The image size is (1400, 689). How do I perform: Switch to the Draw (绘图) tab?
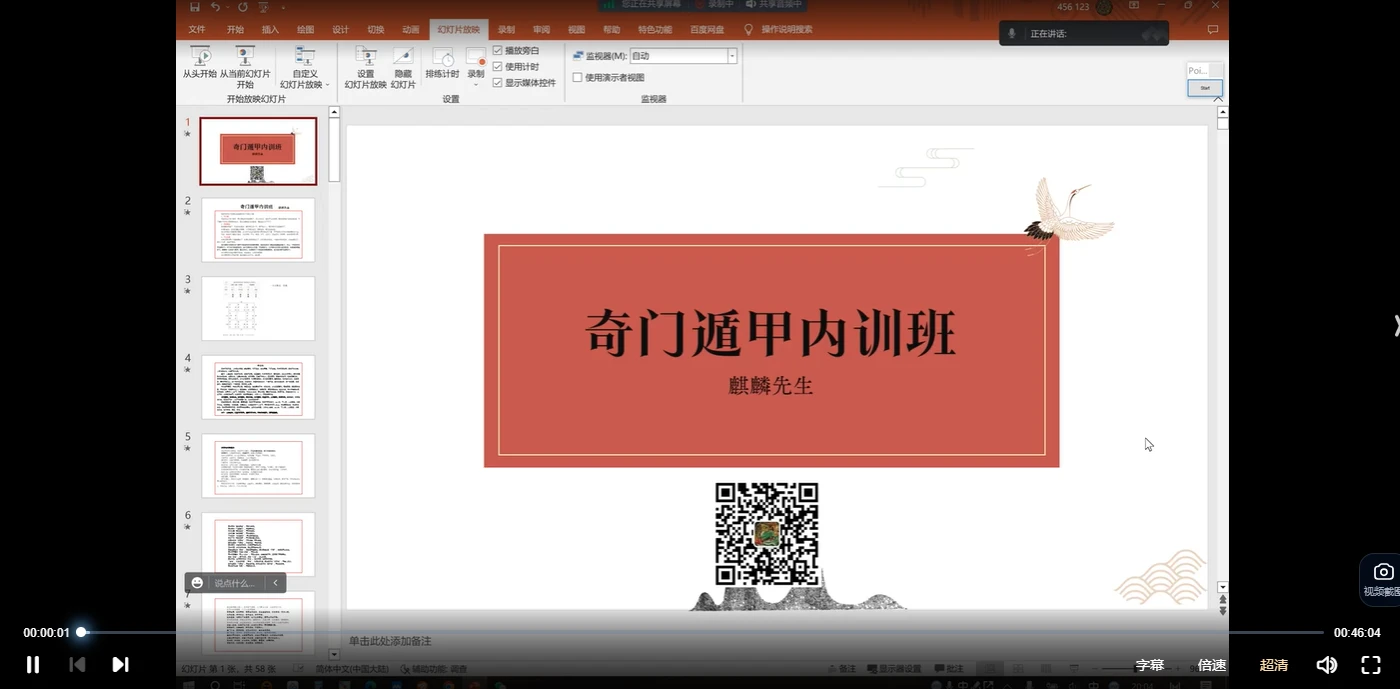tap(305, 29)
